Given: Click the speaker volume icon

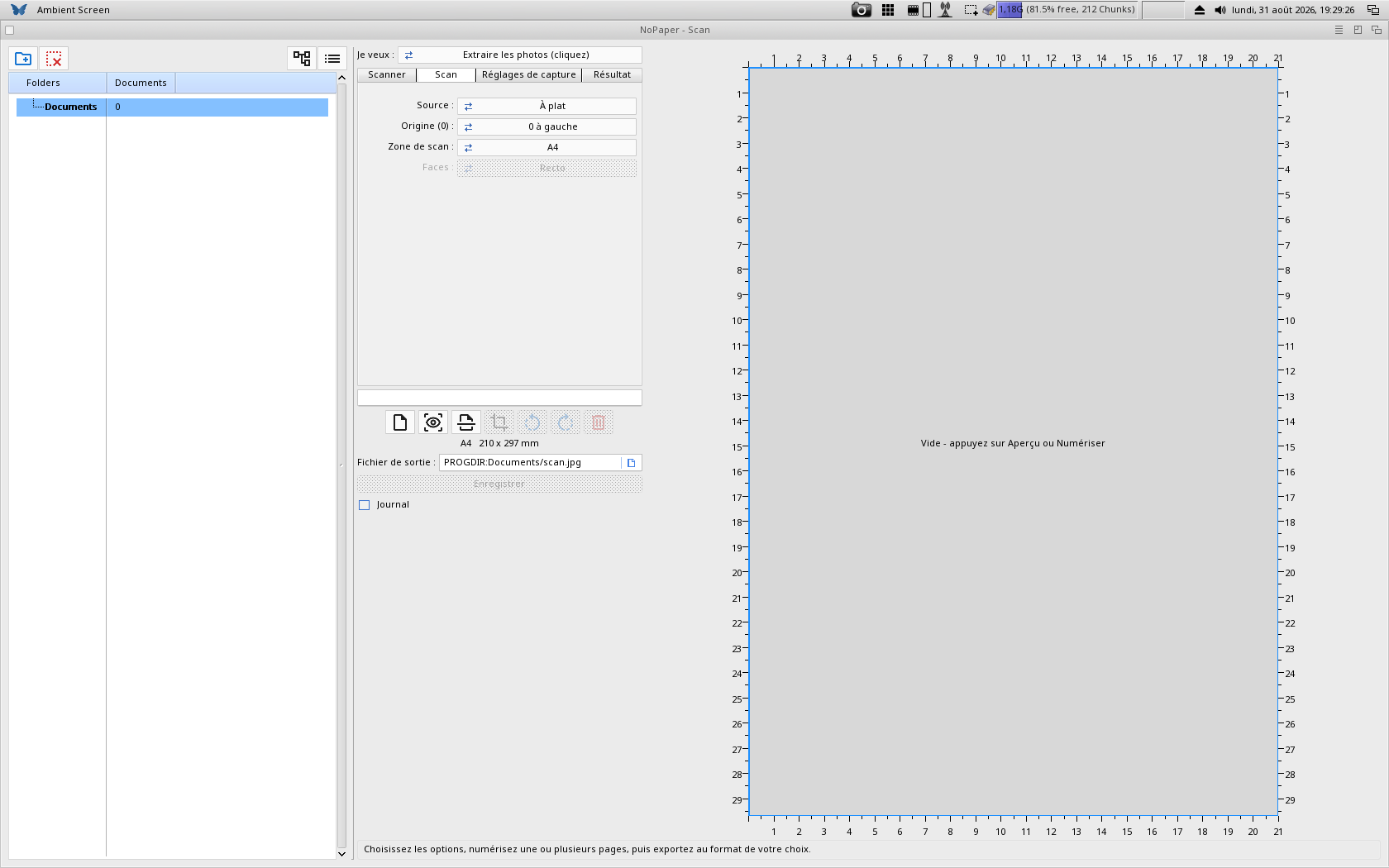Looking at the screenshot, I should click(1220, 10).
